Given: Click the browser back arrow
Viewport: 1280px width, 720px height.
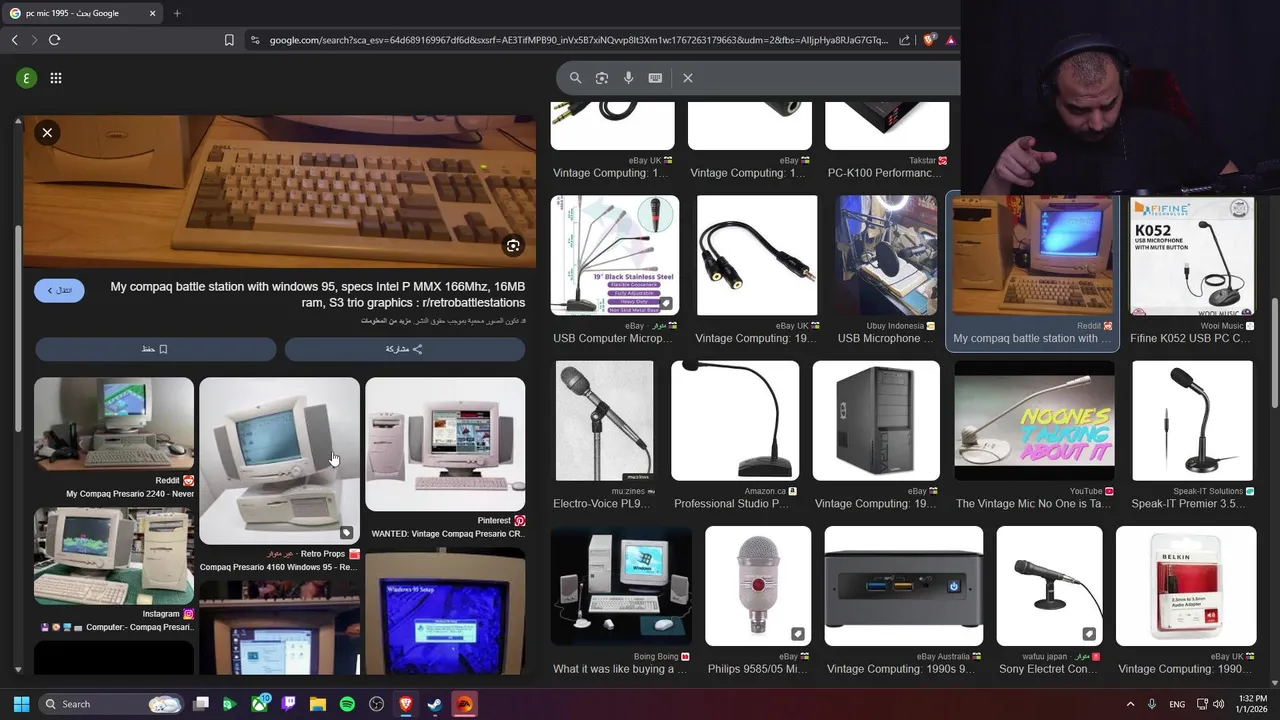Looking at the screenshot, I should click(x=14, y=40).
